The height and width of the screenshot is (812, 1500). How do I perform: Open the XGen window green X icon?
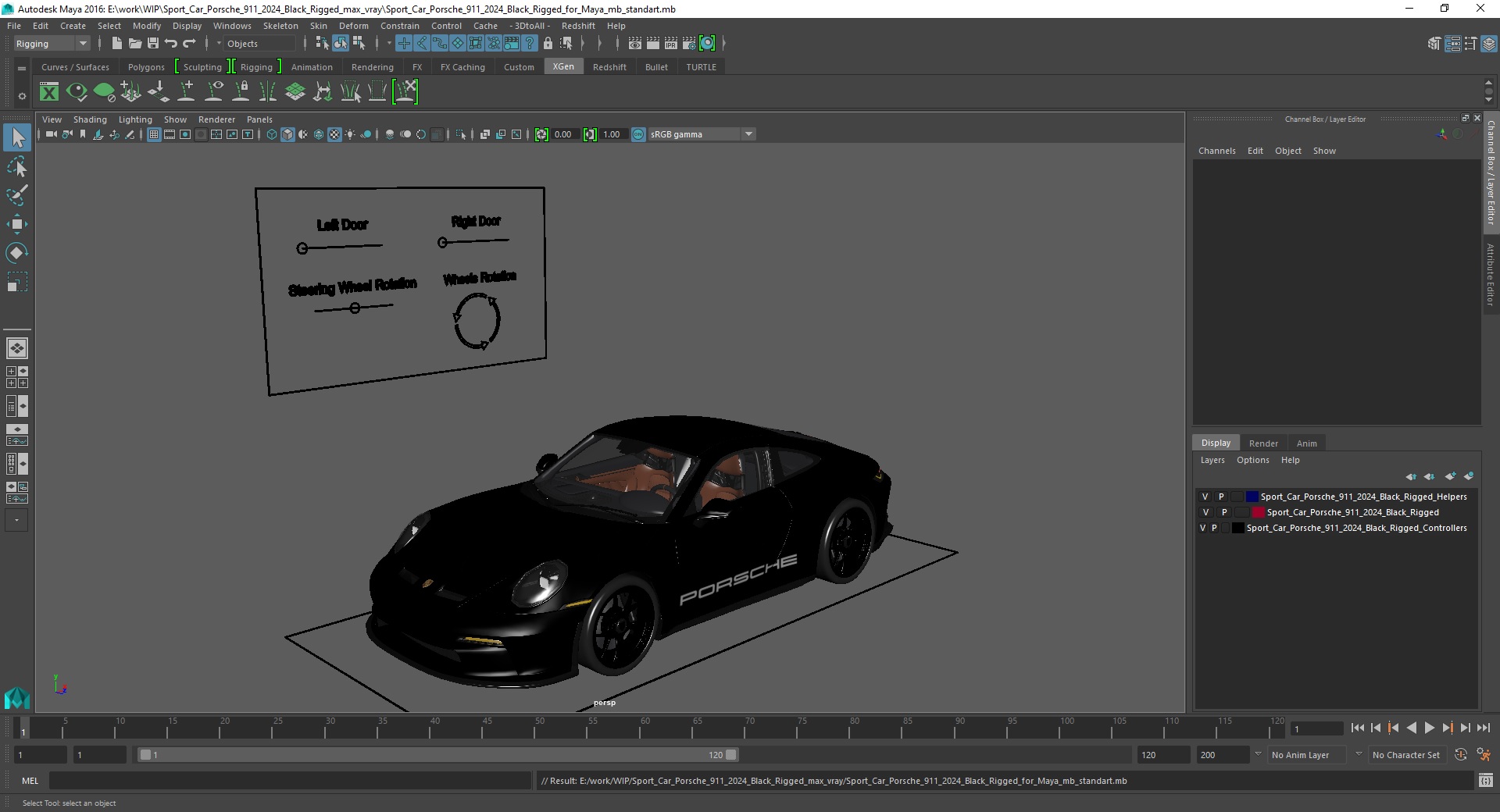click(x=49, y=92)
